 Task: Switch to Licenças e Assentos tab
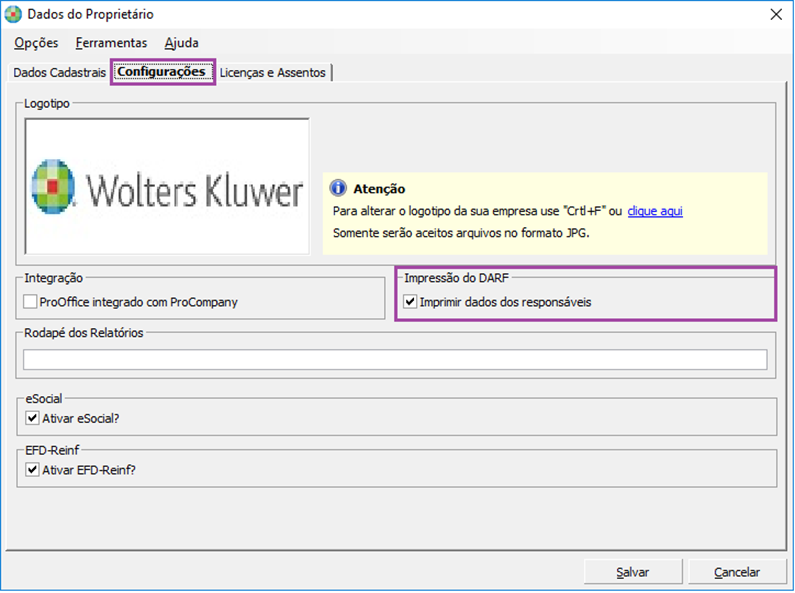click(x=272, y=72)
